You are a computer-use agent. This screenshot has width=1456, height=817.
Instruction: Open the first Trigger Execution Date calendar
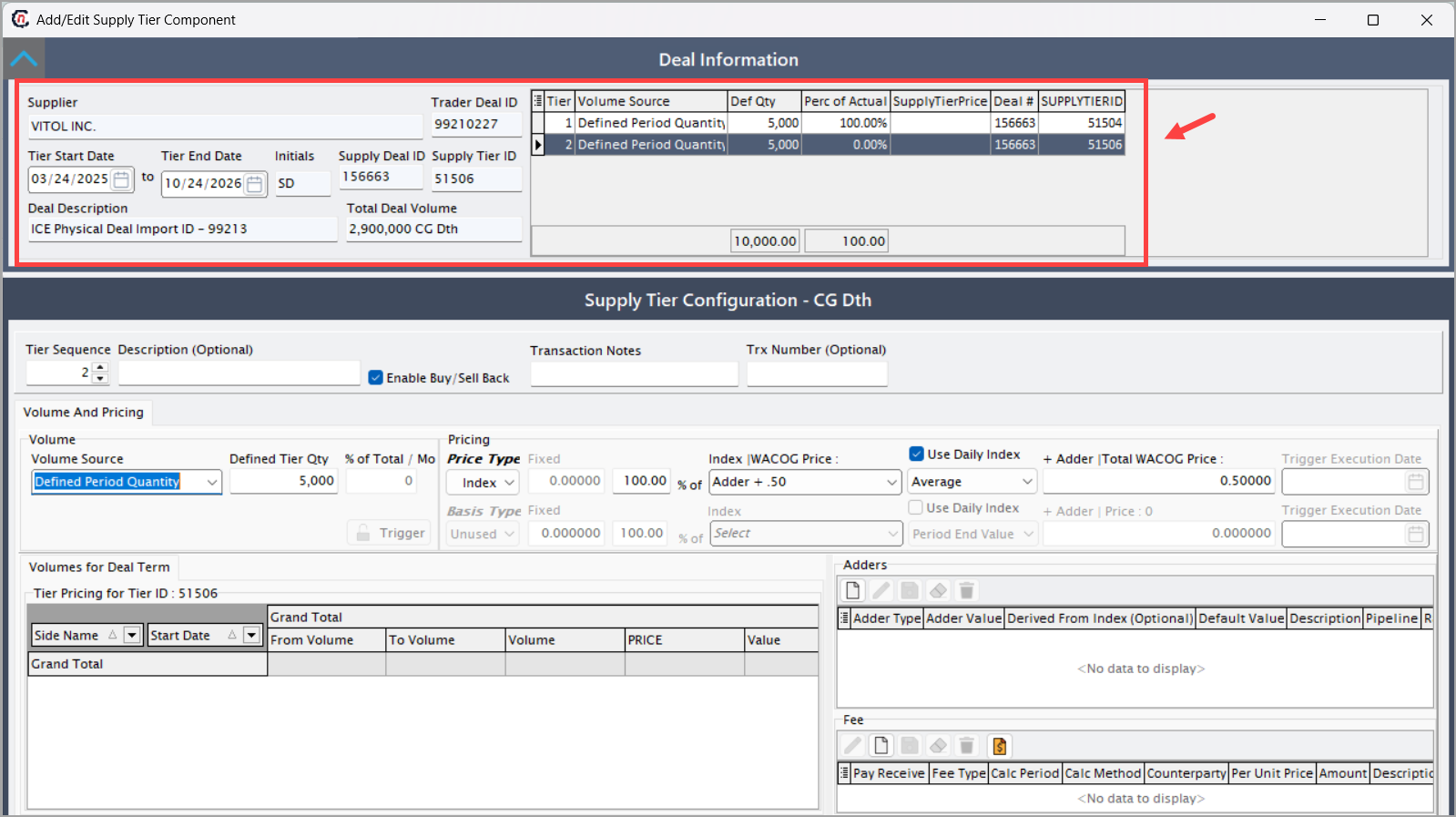click(x=1415, y=482)
